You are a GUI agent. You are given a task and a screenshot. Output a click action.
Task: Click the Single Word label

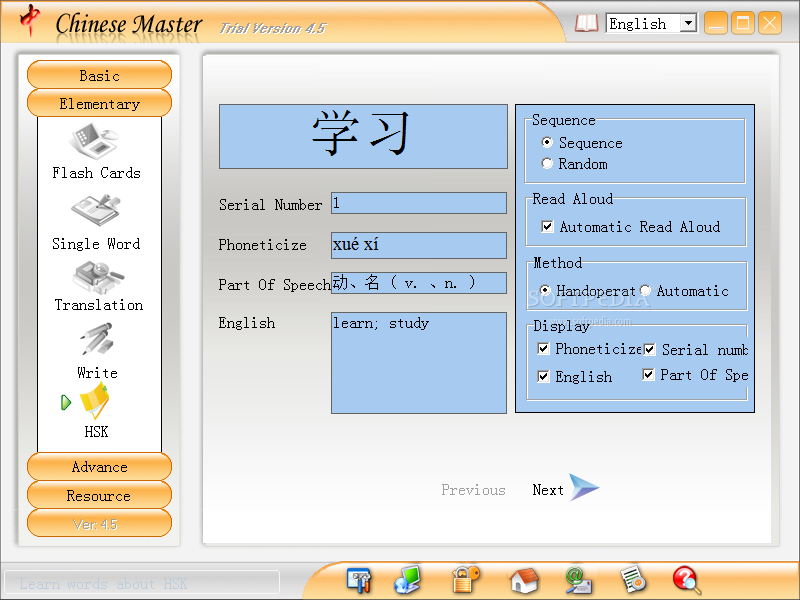pos(96,244)
